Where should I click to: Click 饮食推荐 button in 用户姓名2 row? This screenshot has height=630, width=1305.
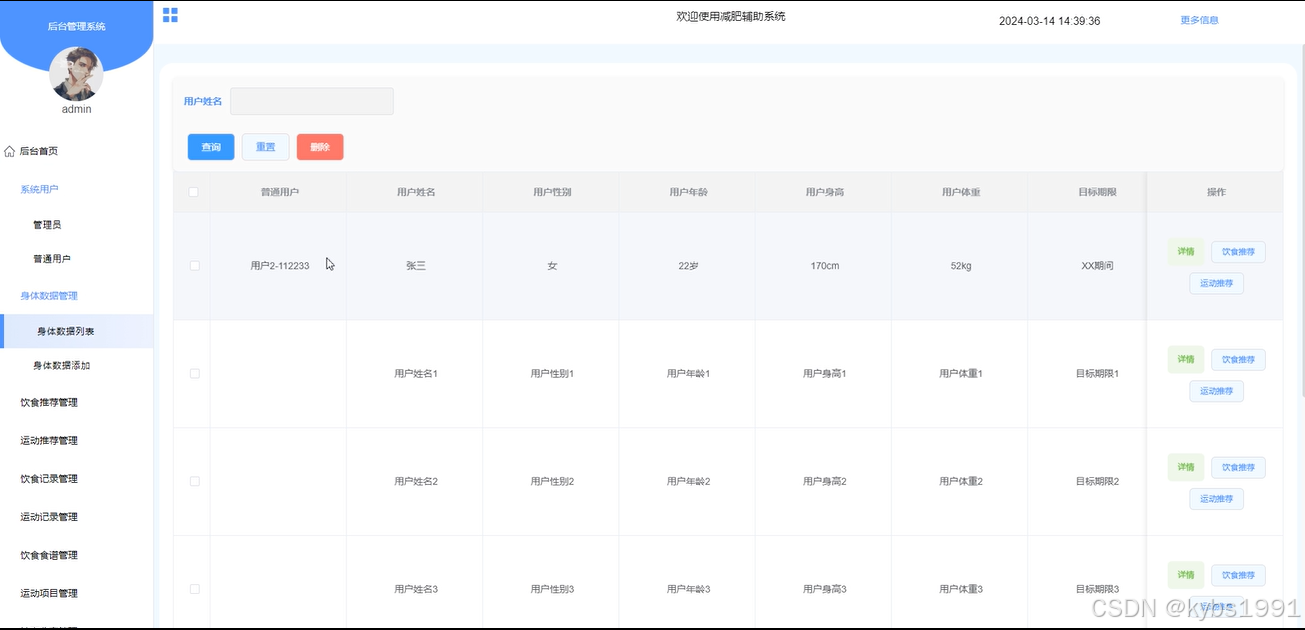(x=1238, y=468)
